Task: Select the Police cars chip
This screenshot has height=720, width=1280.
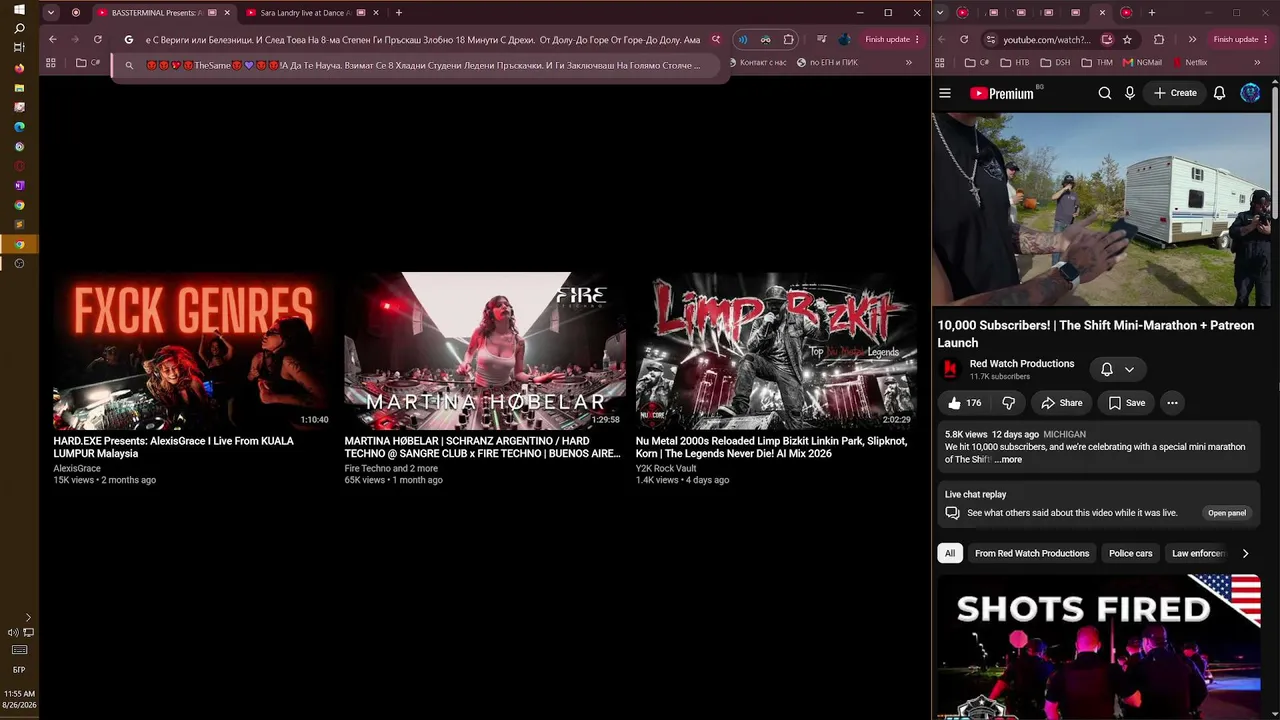Action: [x=1130, y=553]
